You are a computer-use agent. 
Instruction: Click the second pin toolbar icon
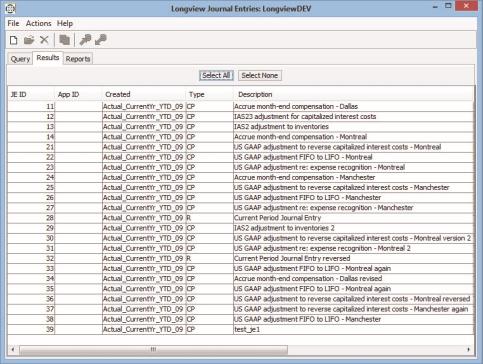[101, 40]
